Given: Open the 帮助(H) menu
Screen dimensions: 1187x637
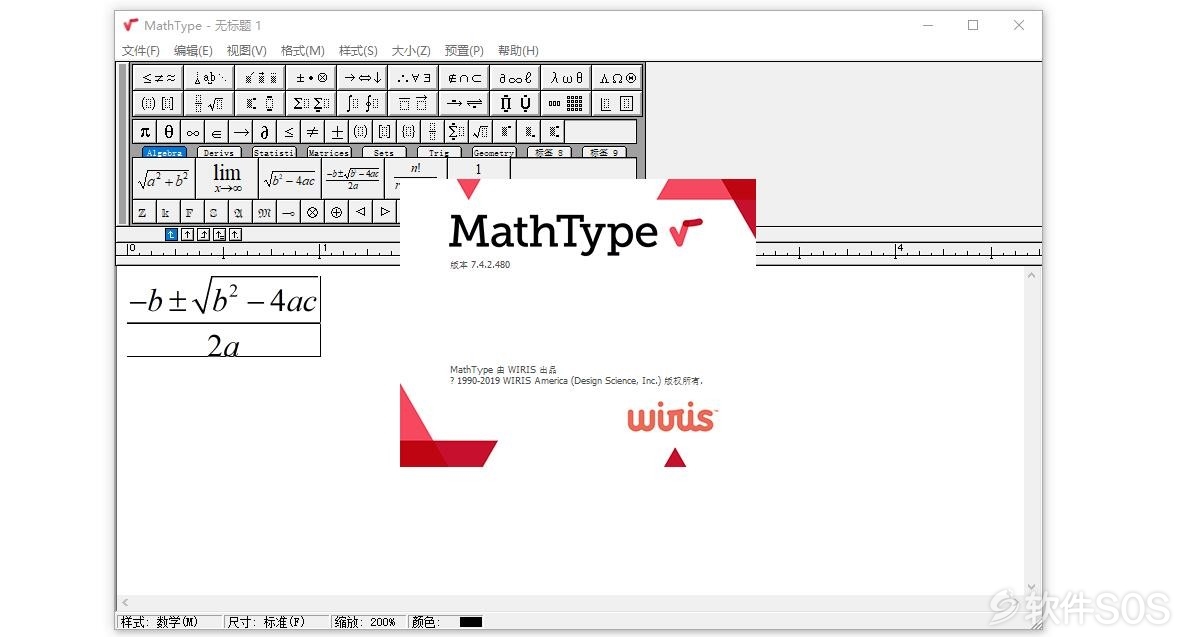Looking at the screenshot, I should 518,51.
